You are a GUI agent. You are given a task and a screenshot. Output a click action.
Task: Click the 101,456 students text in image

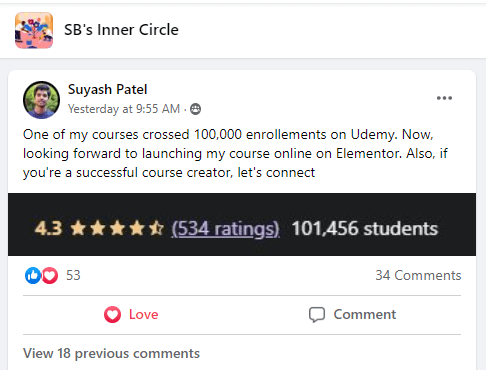point(365,229)
